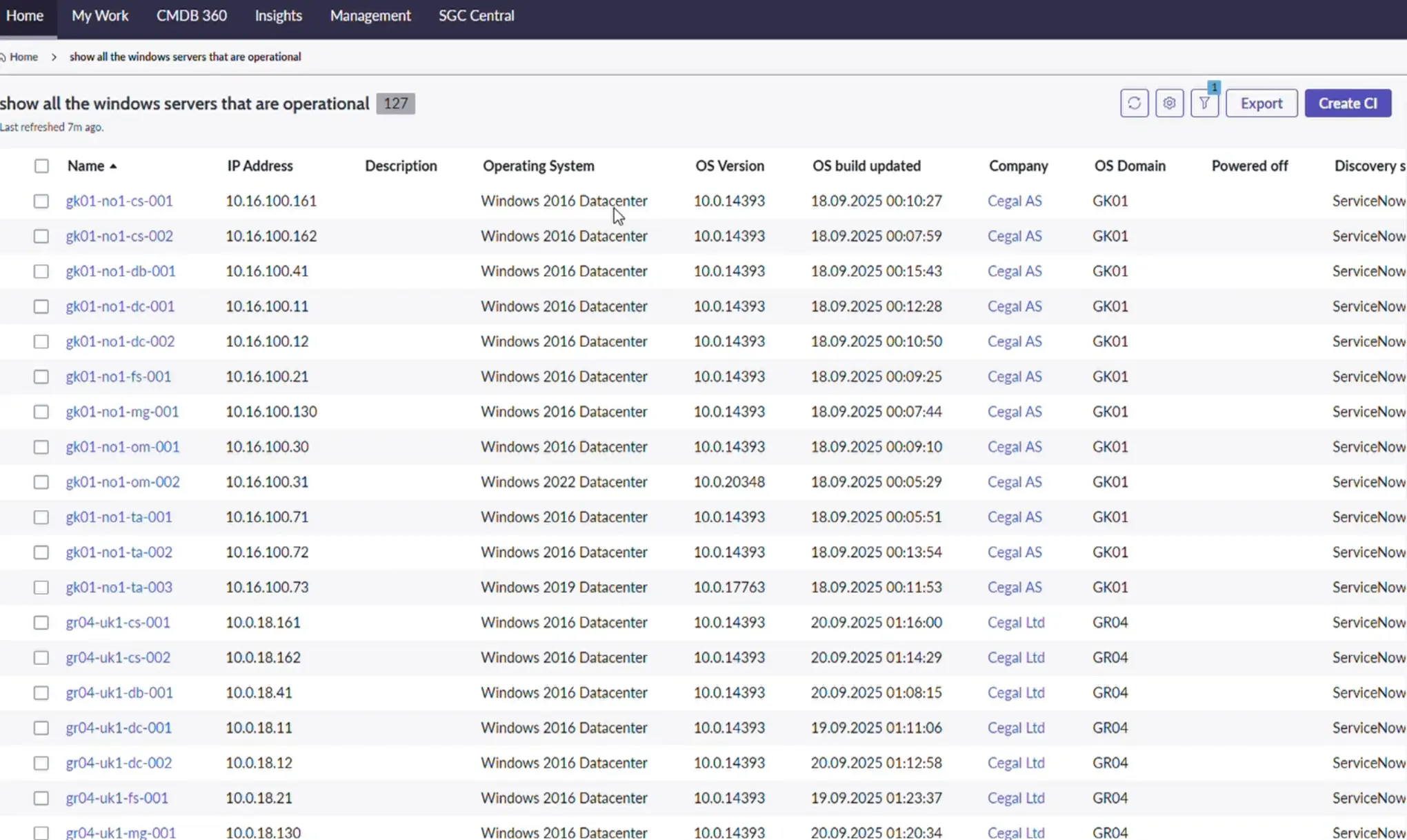The width and height of the screenshot is (1407, 840).
Task: Select the gr04-uk1-db-001 row checkbox
Action: coord(41,693)
